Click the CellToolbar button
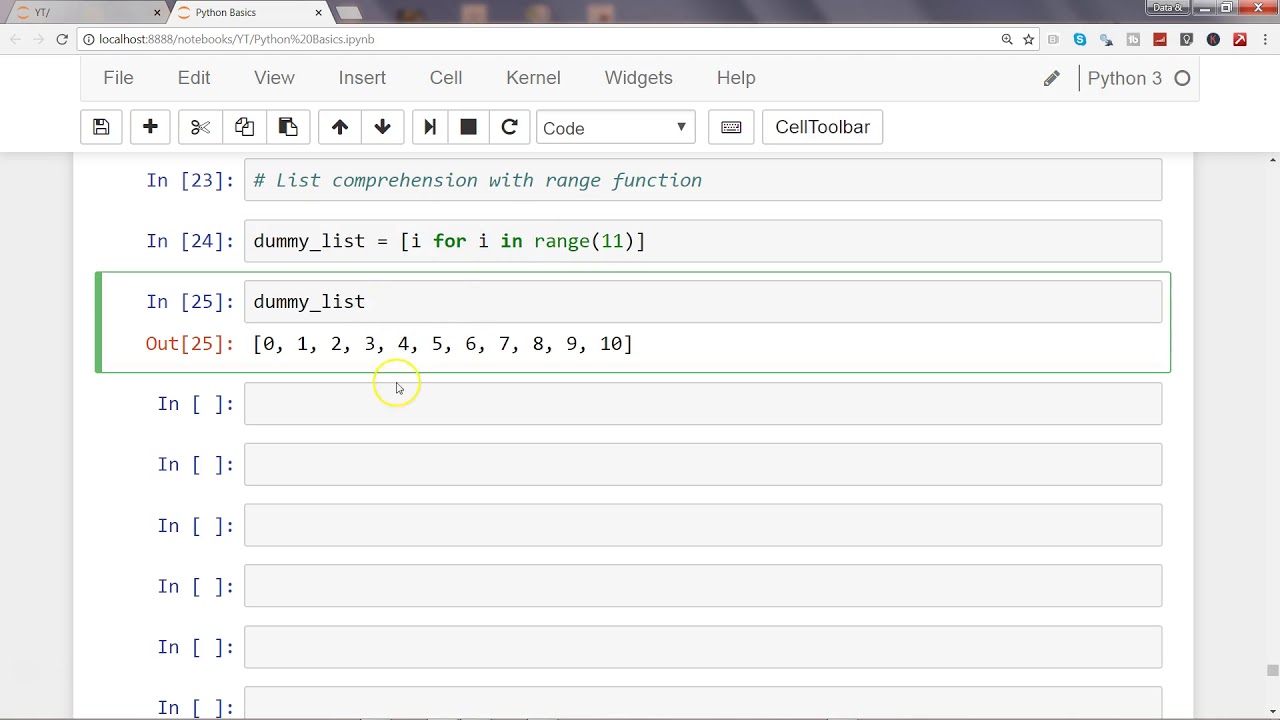1280x720 pixels. coord(822,127)
